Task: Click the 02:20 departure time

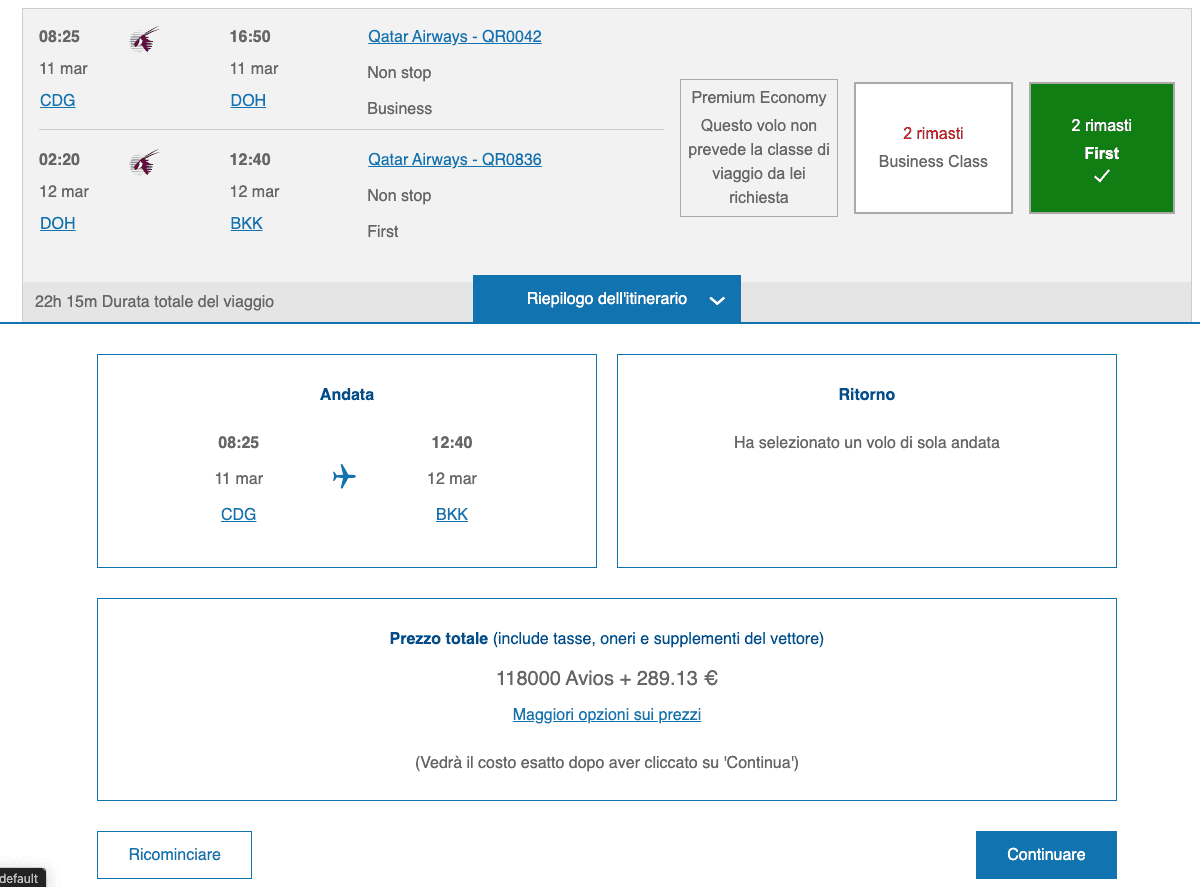Action: click(x=59, y=159)
